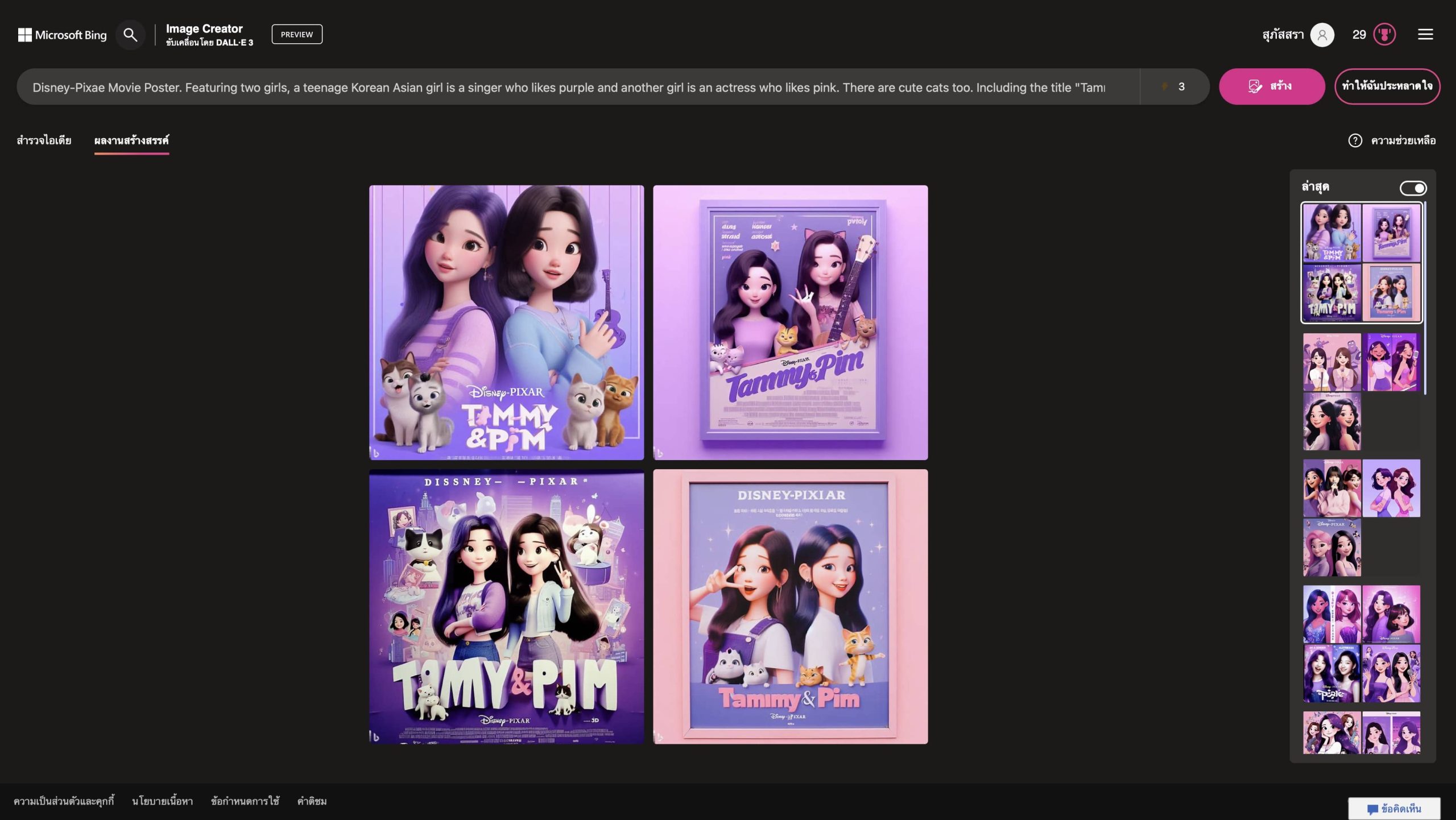The image size is (1456, 820).
Task: Click the prompt text input field
Action: (569, 87)
